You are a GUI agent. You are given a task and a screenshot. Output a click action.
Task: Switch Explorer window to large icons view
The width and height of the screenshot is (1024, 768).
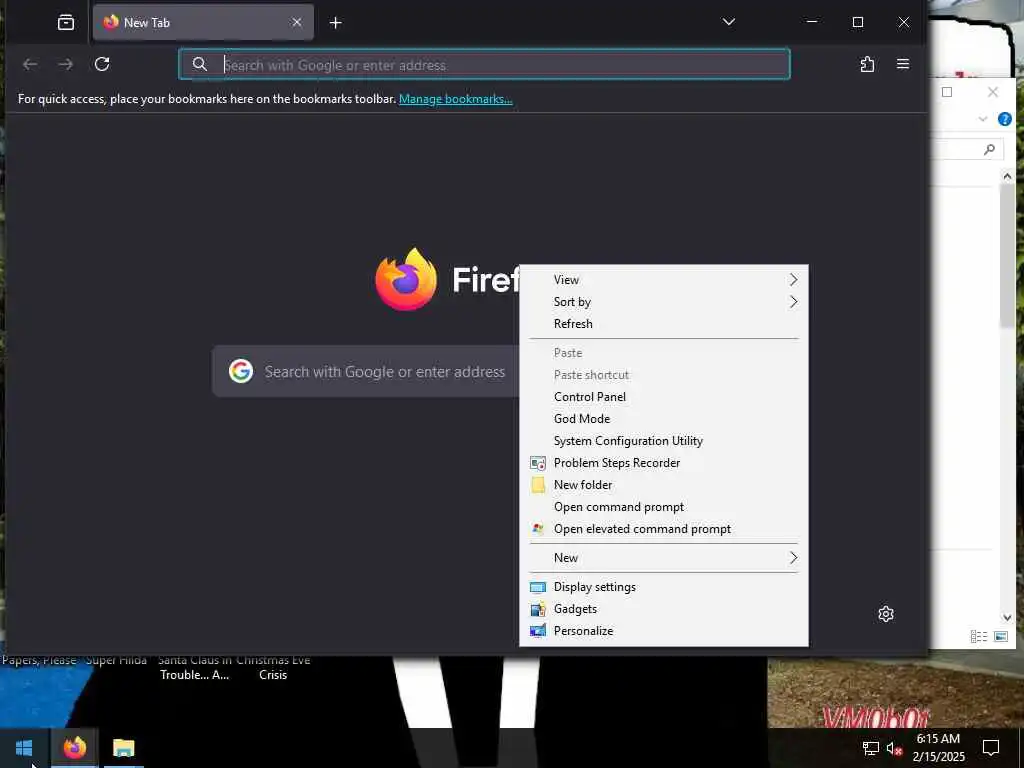[1000, 636]
